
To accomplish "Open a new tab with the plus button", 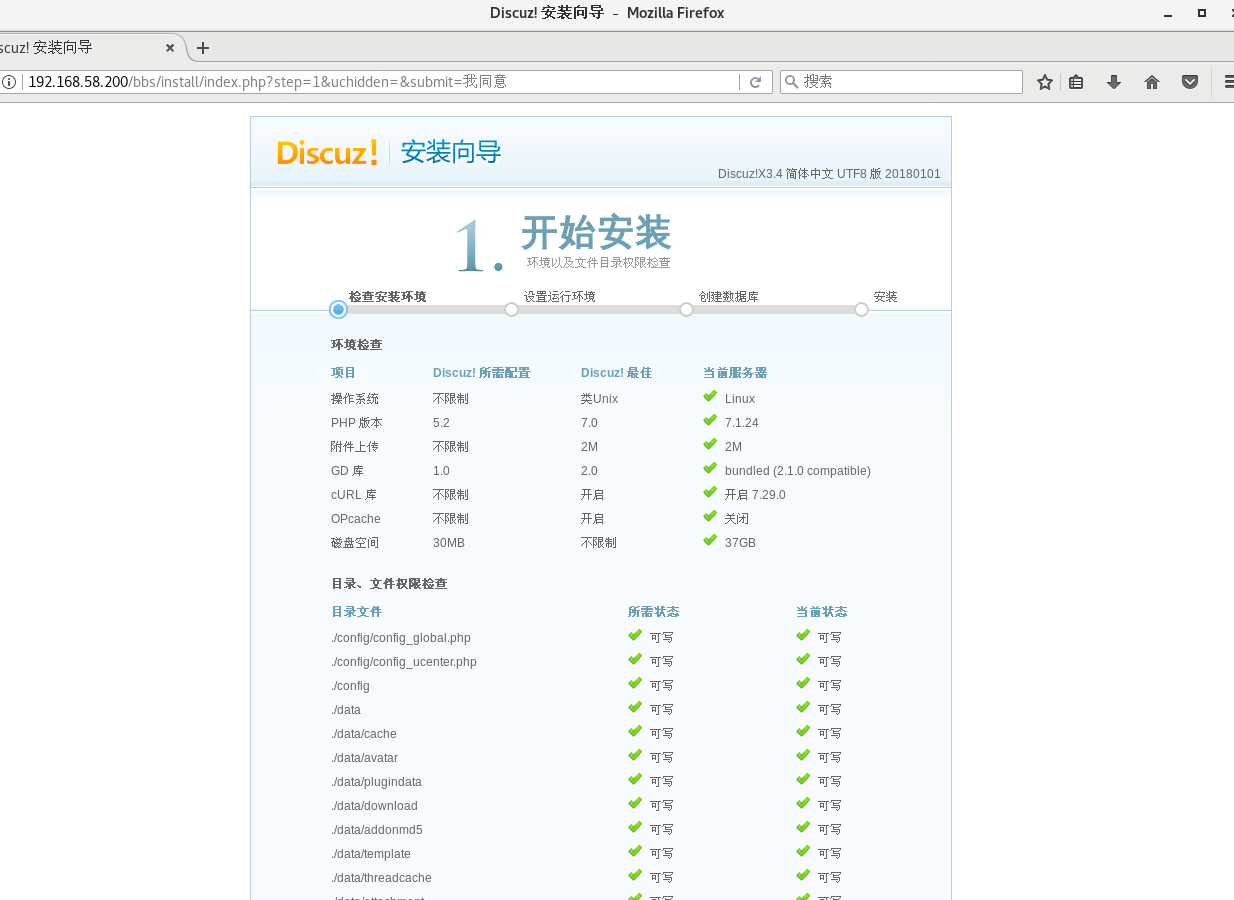I will tap(203, 48).
